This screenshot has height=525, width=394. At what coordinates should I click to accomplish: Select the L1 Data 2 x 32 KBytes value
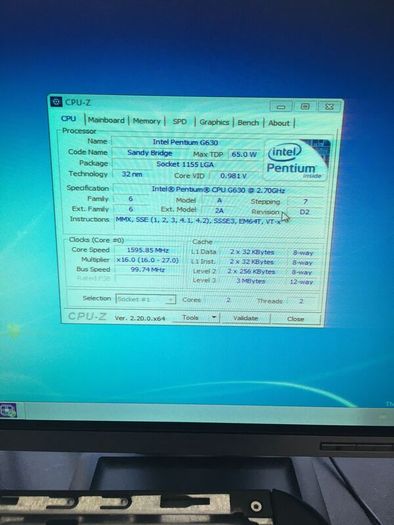click(x=252, y=252)
